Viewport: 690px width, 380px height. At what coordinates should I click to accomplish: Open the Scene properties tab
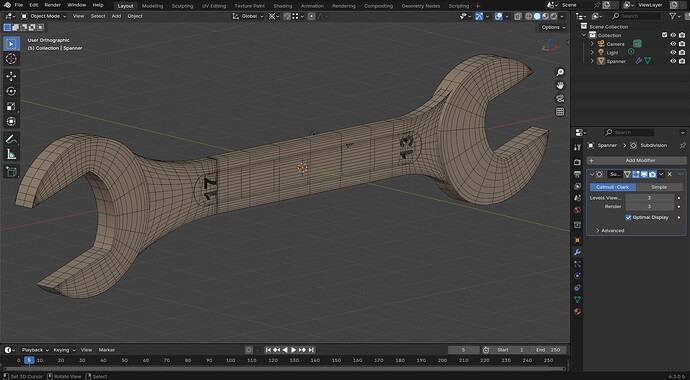click(577, 198)
